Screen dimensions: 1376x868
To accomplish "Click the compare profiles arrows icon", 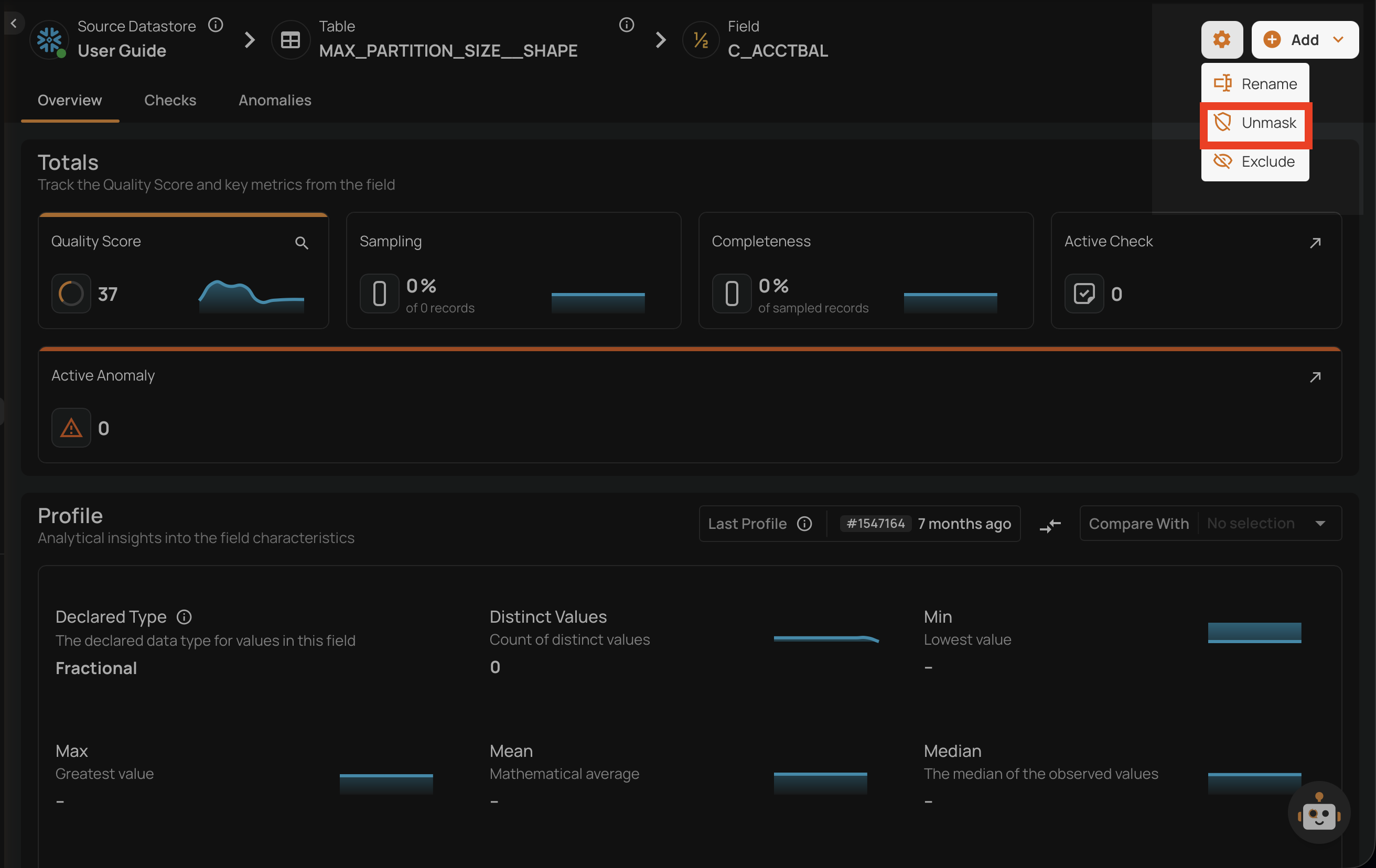I will (x=1050, y=525).
